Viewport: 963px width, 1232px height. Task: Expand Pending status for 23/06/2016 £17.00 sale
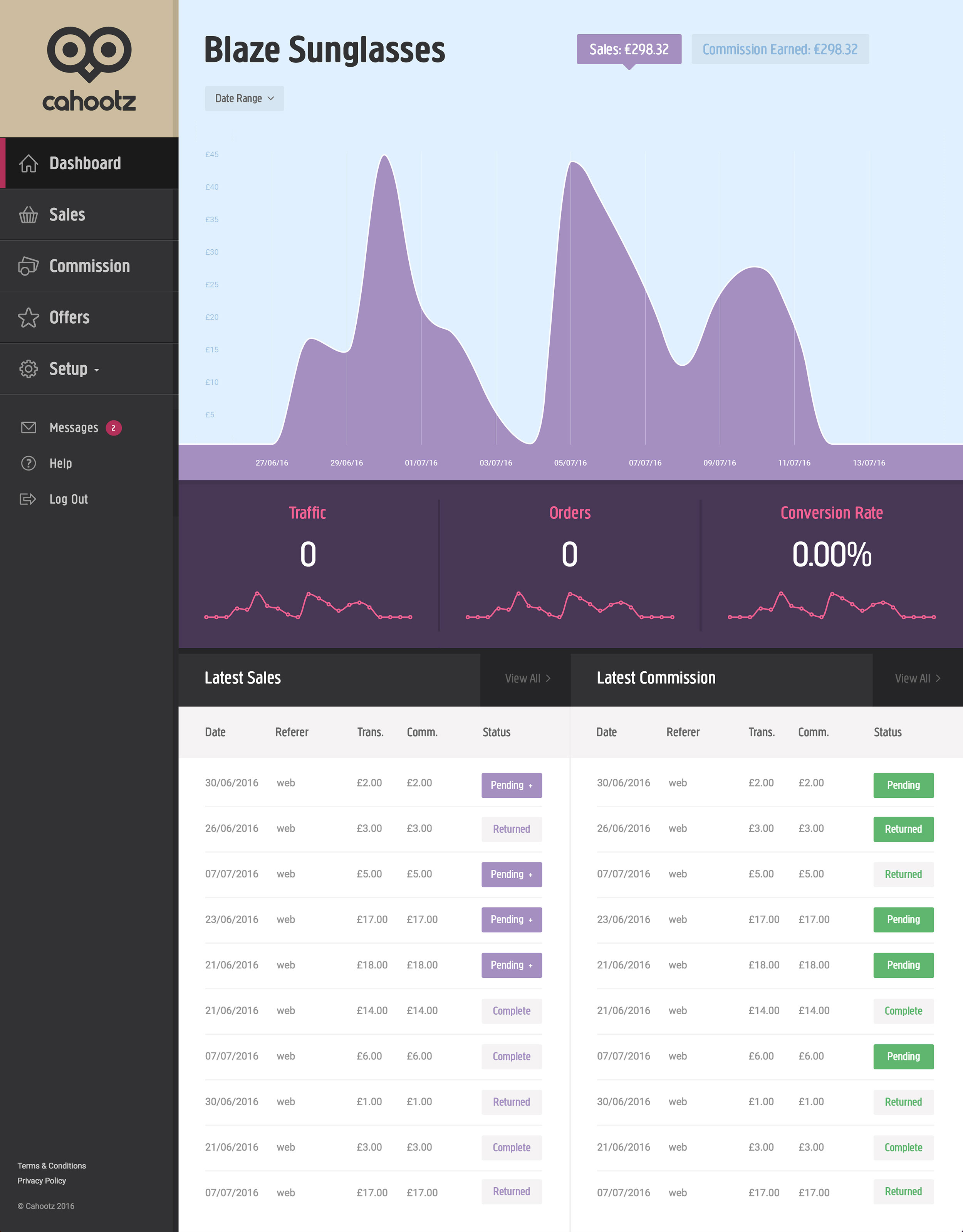click(x=512, y=919)
